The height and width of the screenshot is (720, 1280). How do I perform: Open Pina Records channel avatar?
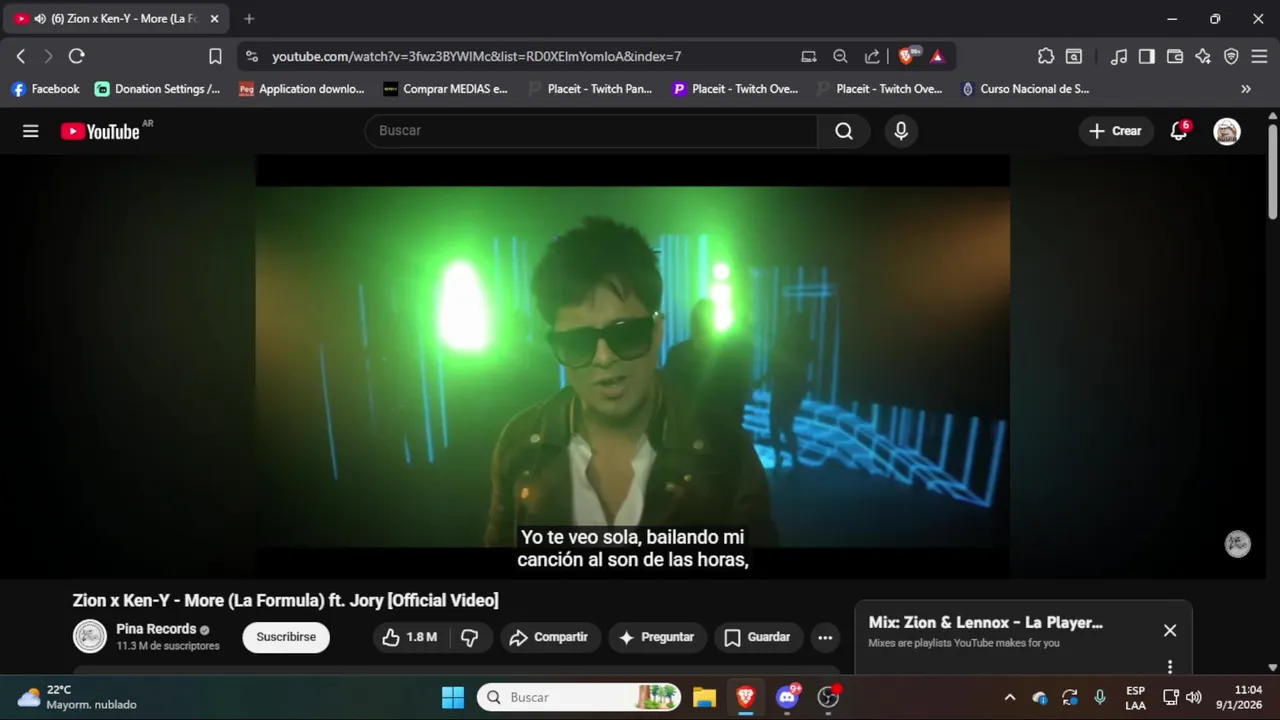click(x=90, y=637)
